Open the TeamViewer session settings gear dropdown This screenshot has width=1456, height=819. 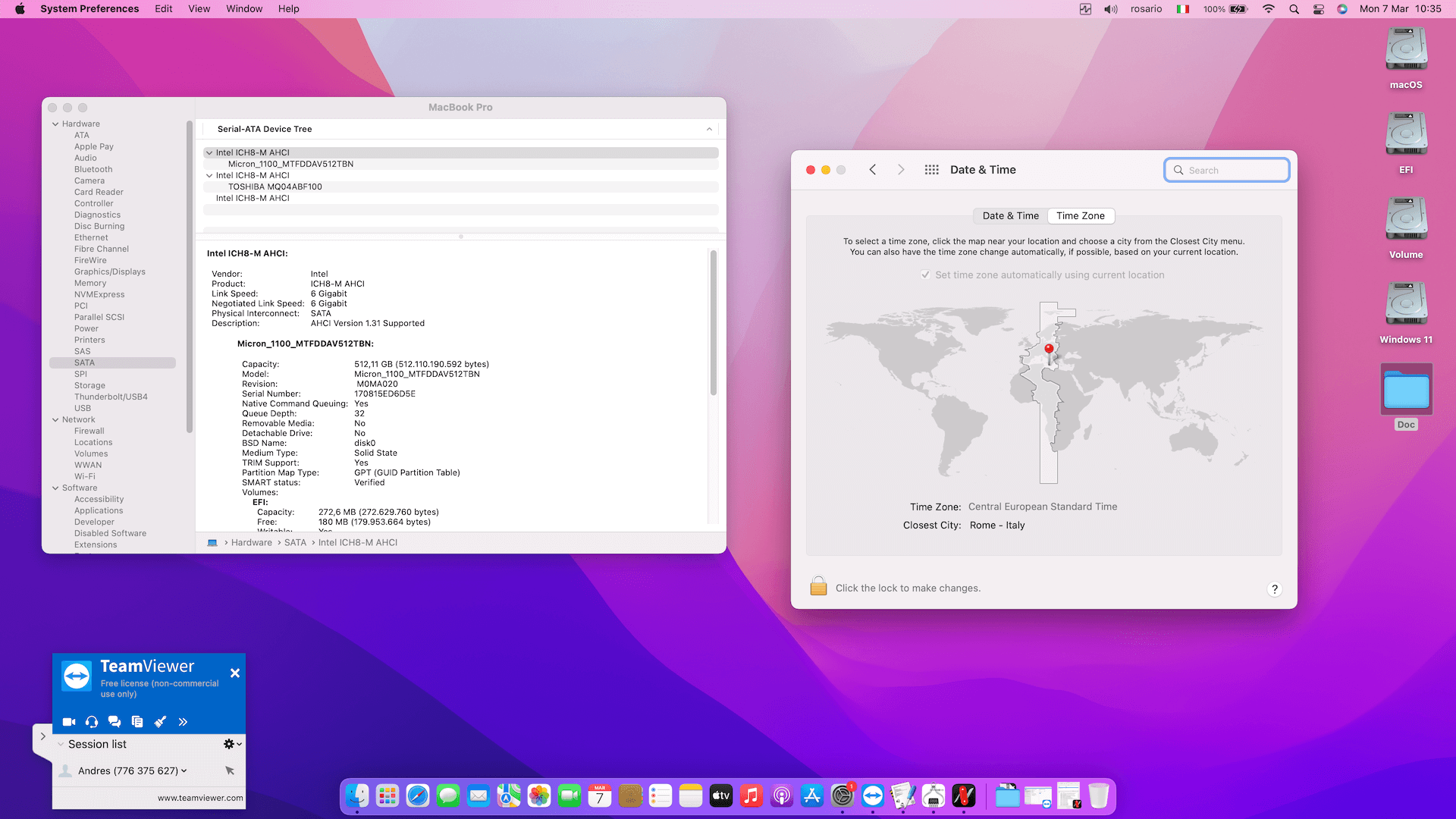pyautogui.click(x=232, y=744)
